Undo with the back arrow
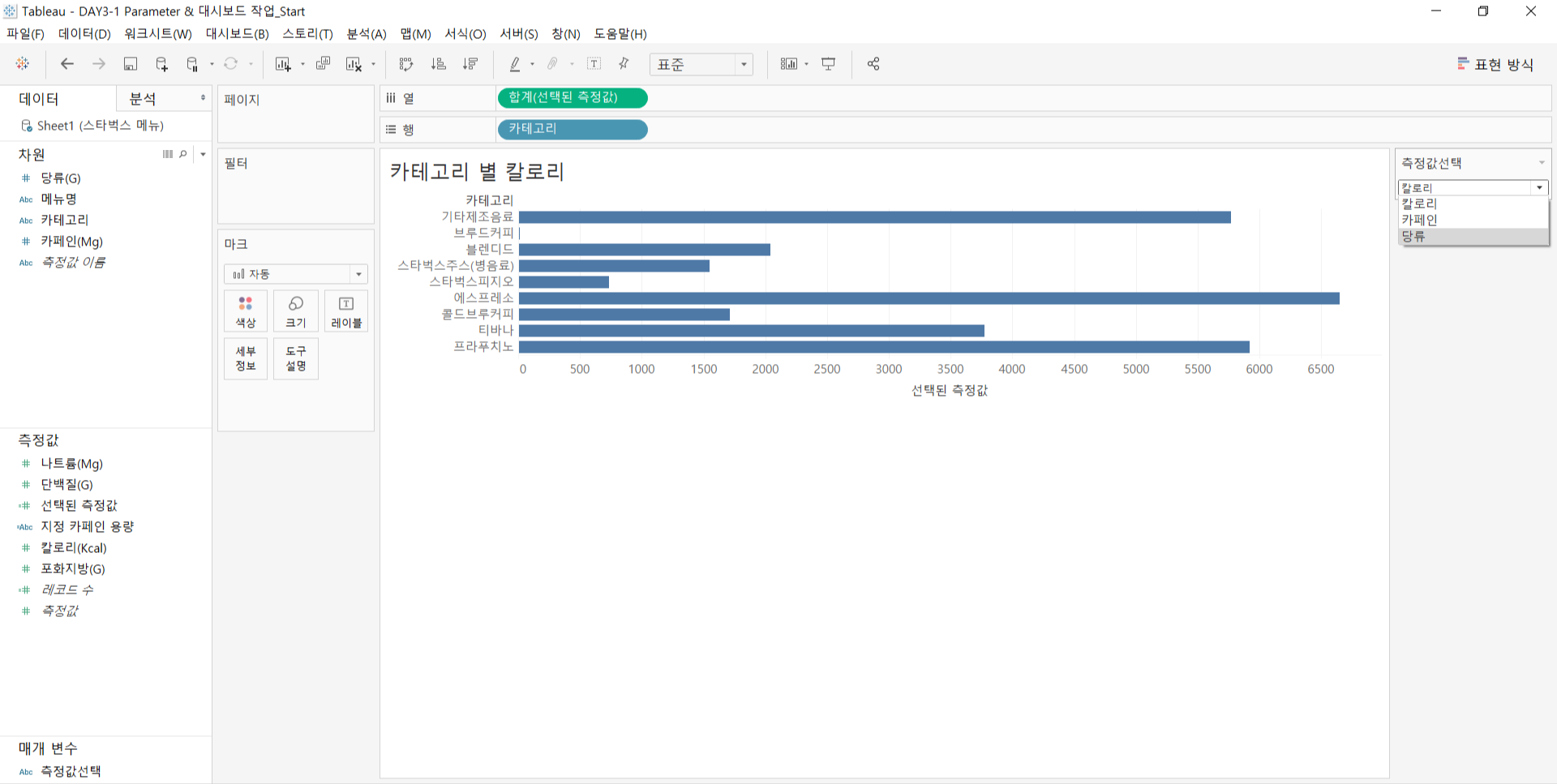This screenshot has width=1557, height=784. click(x=67, y=64)
